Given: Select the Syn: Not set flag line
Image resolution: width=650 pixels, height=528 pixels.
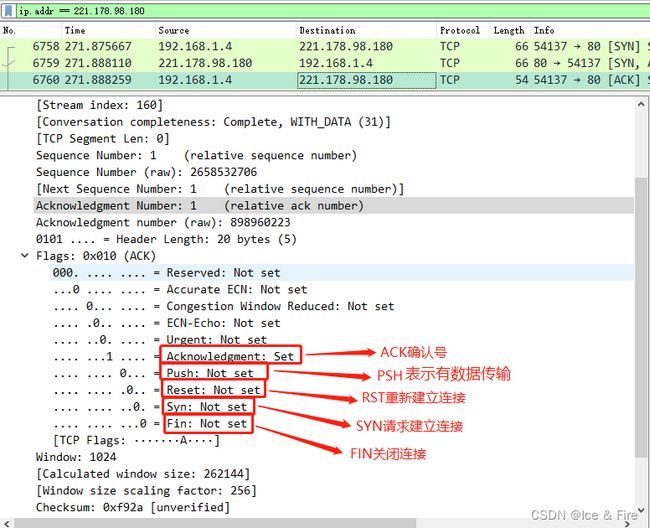Looking at the screenshot, I should click(150, 407).
